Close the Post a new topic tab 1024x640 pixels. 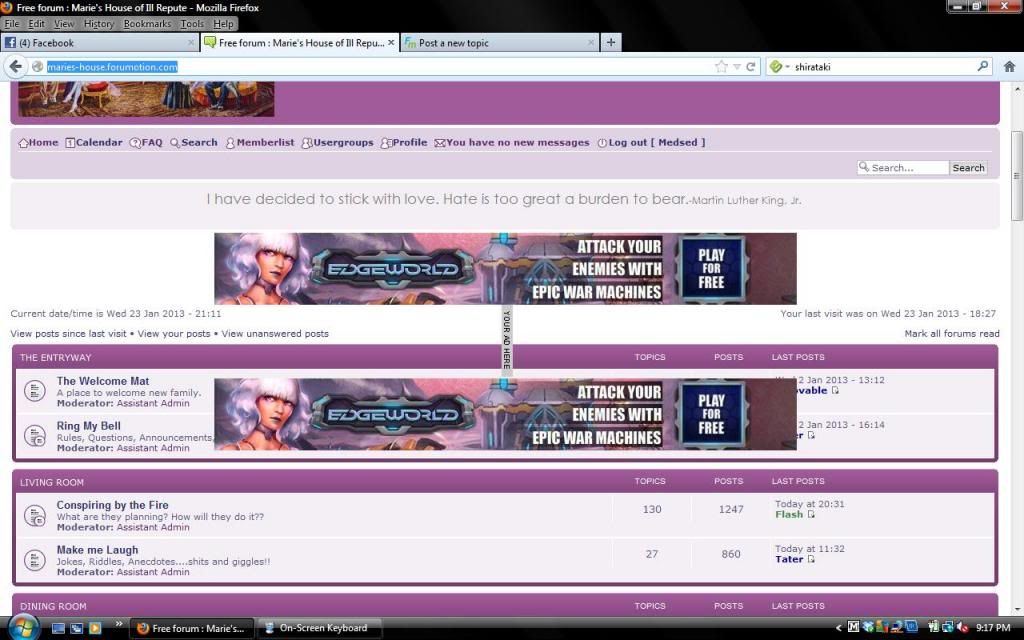[x=590, y=42]
